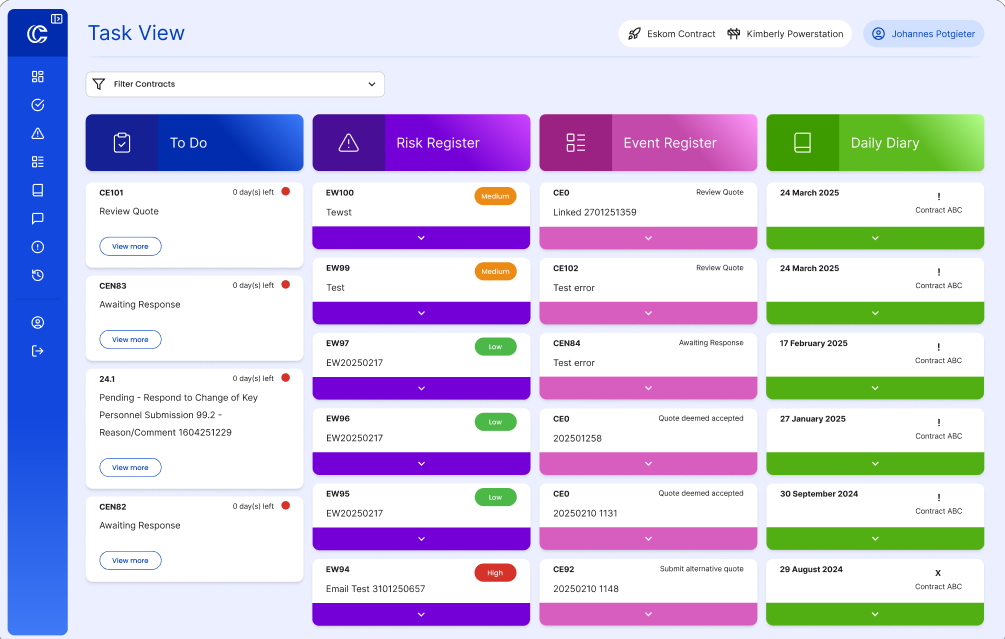The height and width of the screenshot is (639, 1005).
Task: Click the red status dot on CEN83
Action: (x=286, y=285)
